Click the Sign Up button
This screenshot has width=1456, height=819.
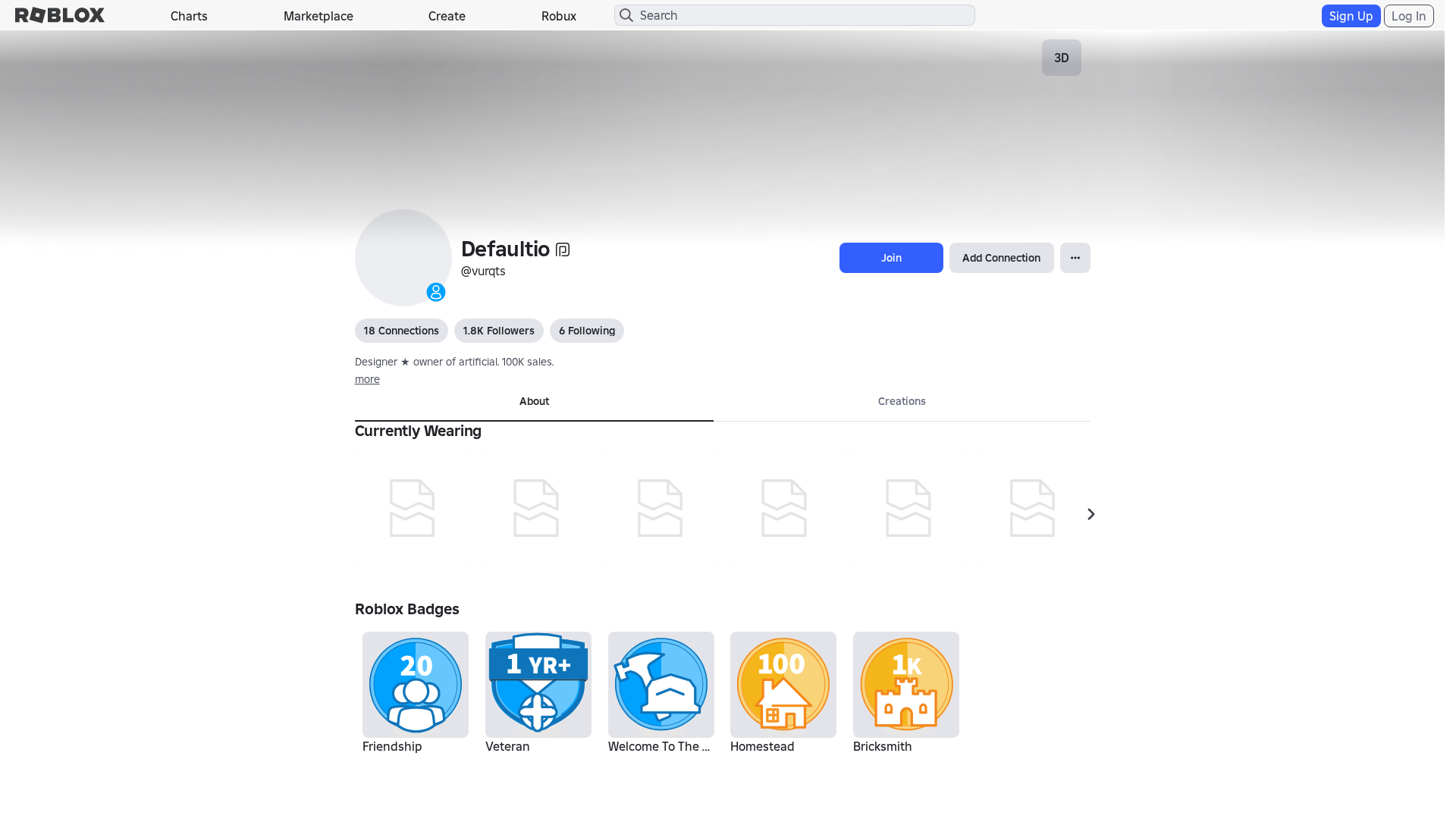[x=1351, y=16]
